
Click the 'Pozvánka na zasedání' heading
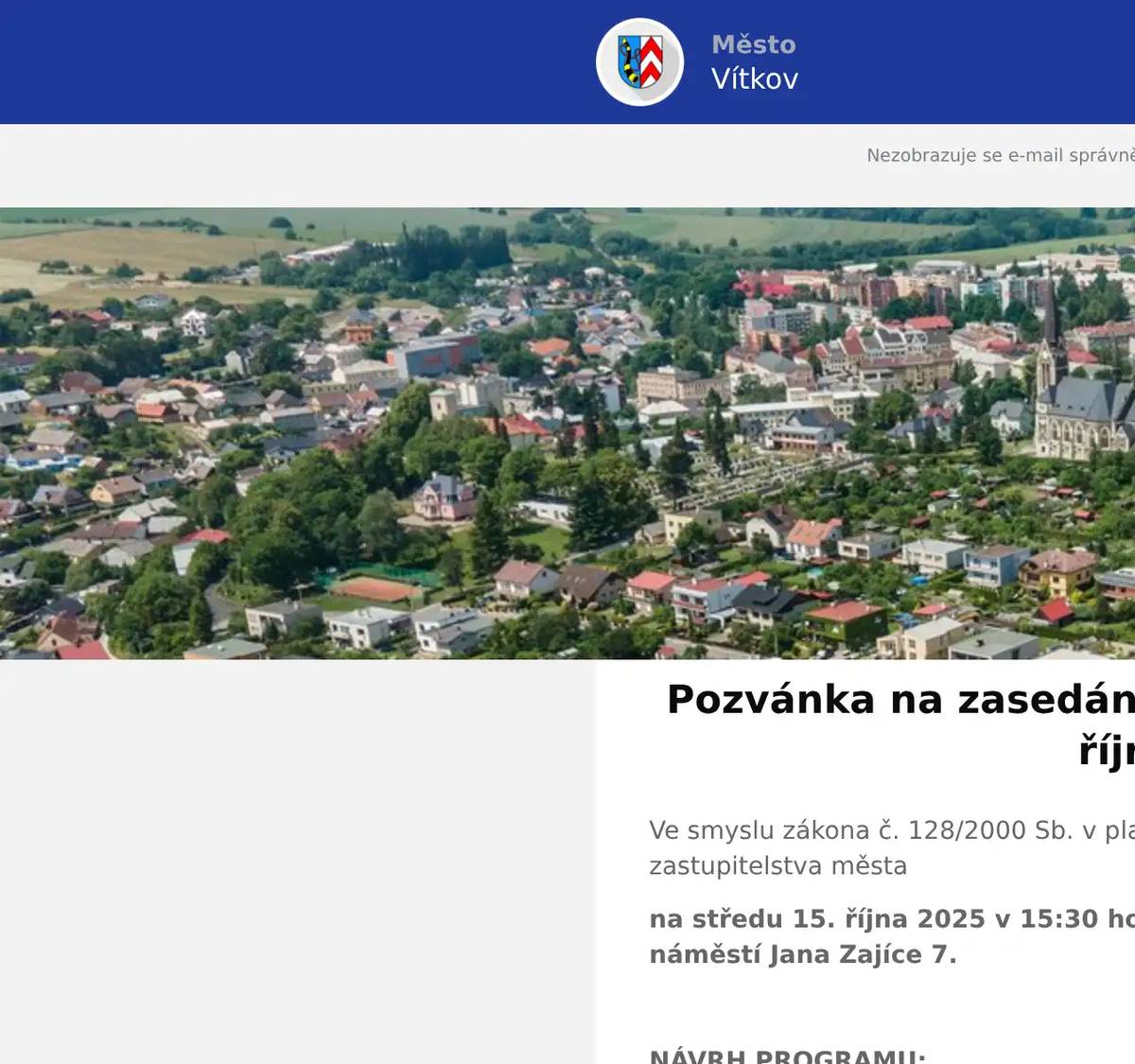(899, 700)
